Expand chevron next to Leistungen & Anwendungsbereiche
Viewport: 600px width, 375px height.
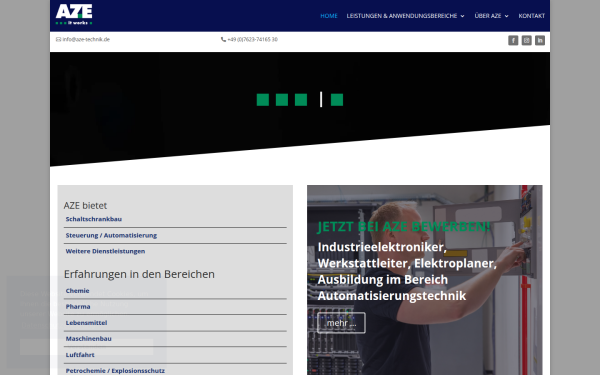coord(462,16)
